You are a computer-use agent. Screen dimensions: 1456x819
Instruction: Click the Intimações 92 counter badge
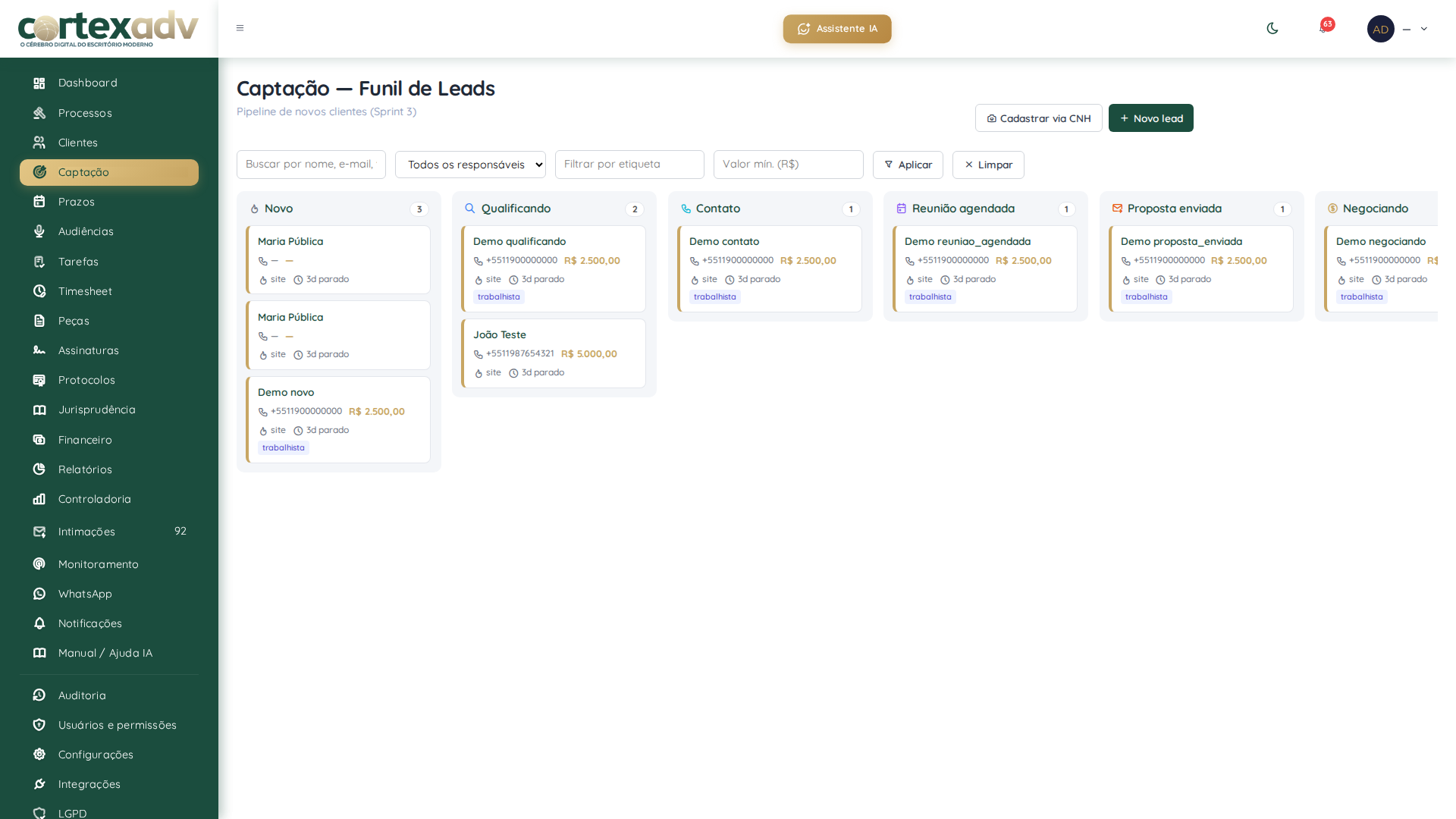pos(180,531)
